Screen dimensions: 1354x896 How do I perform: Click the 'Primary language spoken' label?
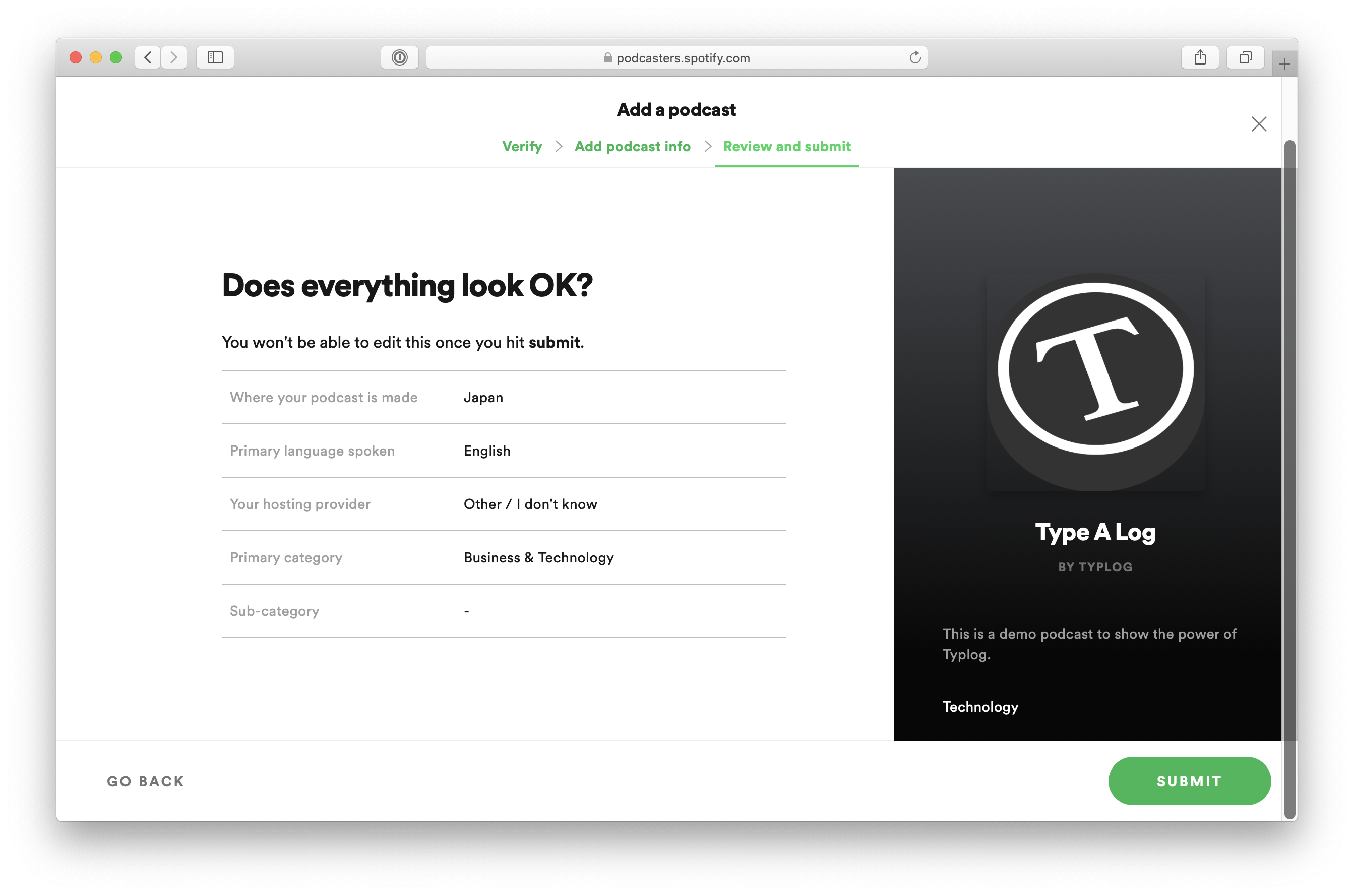[x=312, y=451]
